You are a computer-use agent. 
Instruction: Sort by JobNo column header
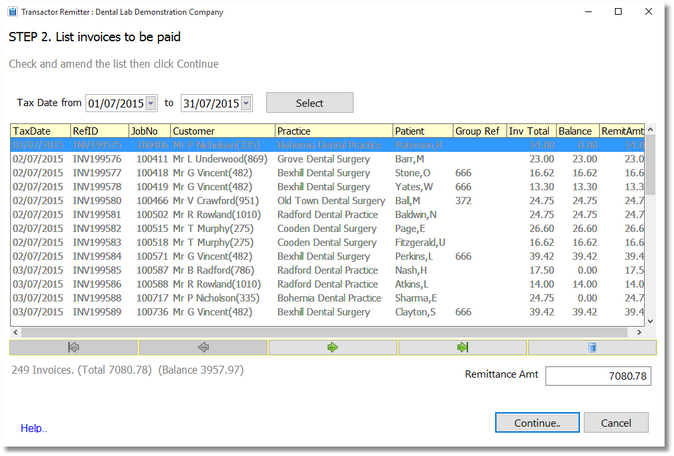tap(150, 131)
